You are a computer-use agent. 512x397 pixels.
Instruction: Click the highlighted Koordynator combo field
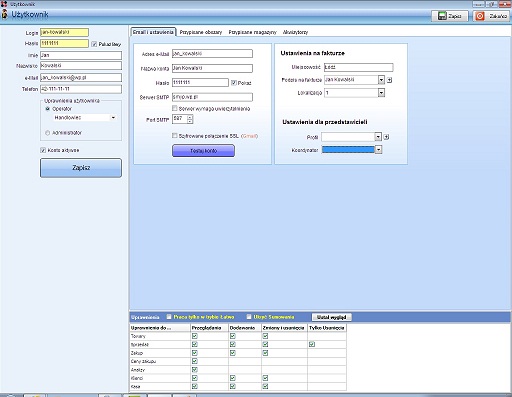348,150
